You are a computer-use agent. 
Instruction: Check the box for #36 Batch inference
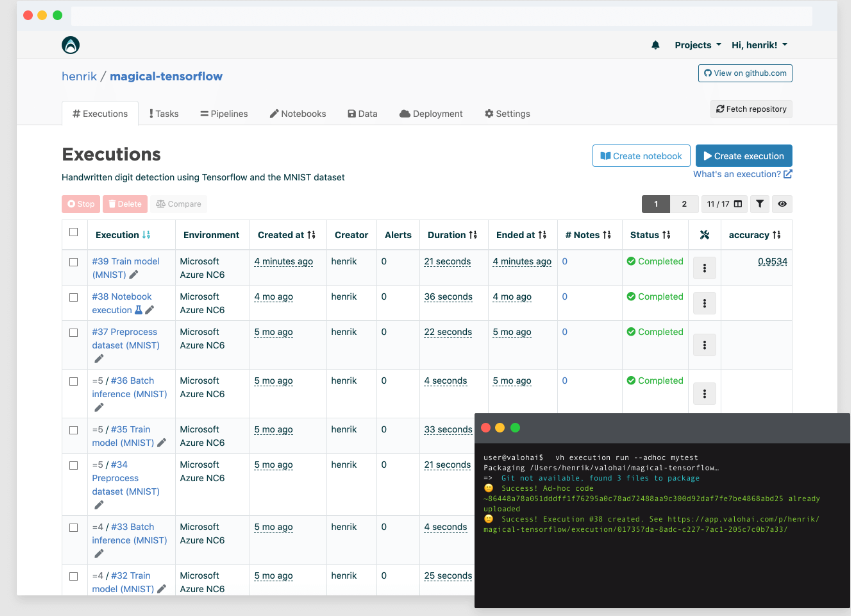pos(74,382)
